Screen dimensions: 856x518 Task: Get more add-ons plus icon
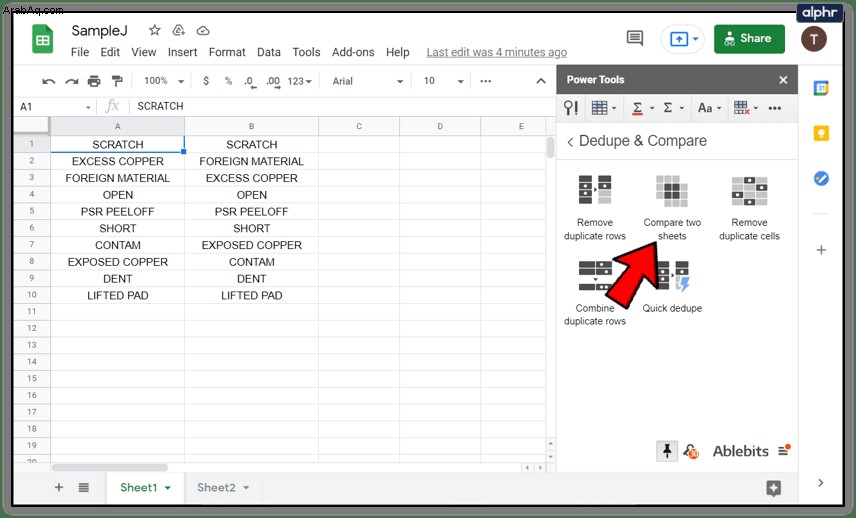[821, 250]
